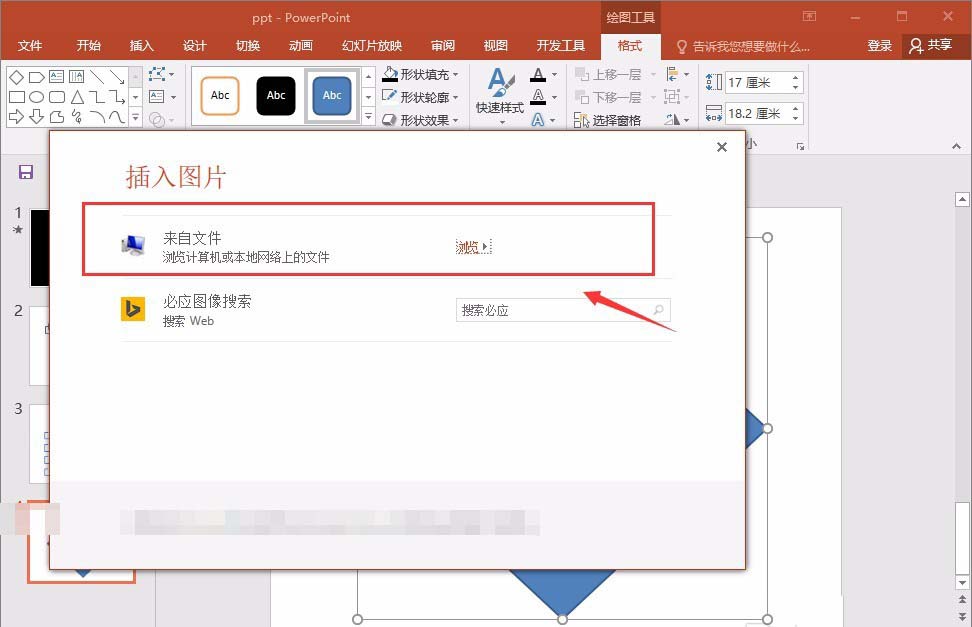Open the 上移一层 dropdown arrow
972x627 pixels.
click(x=653, y=75)
